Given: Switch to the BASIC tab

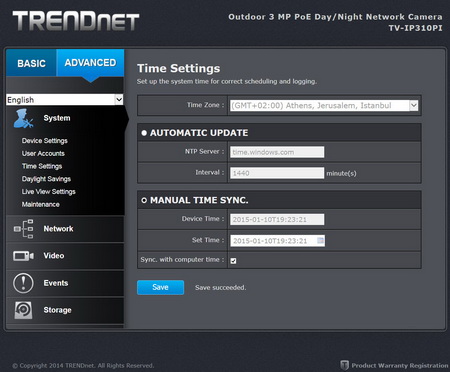Looking at the screenshot, I should coord(31,63).
